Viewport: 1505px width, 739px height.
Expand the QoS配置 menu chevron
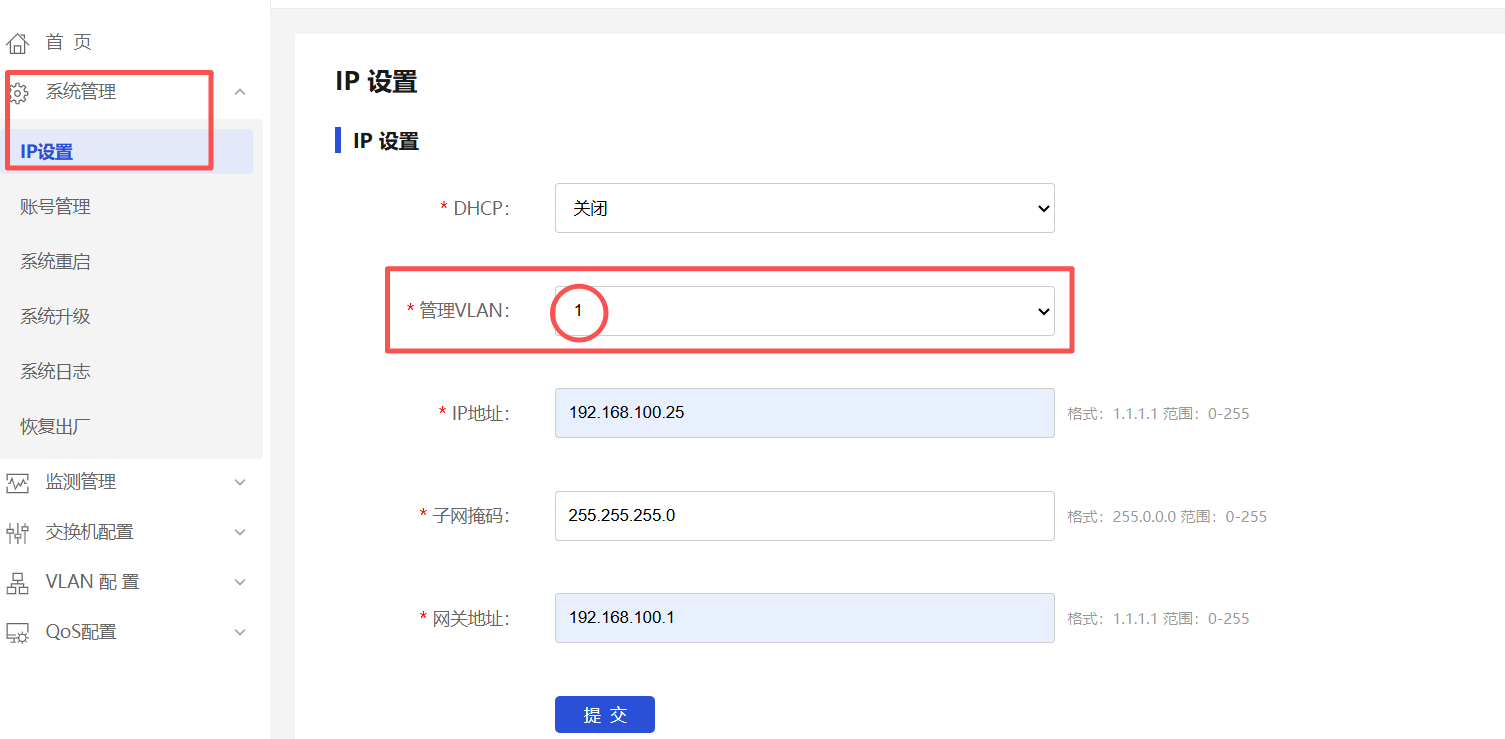(240, 632)
